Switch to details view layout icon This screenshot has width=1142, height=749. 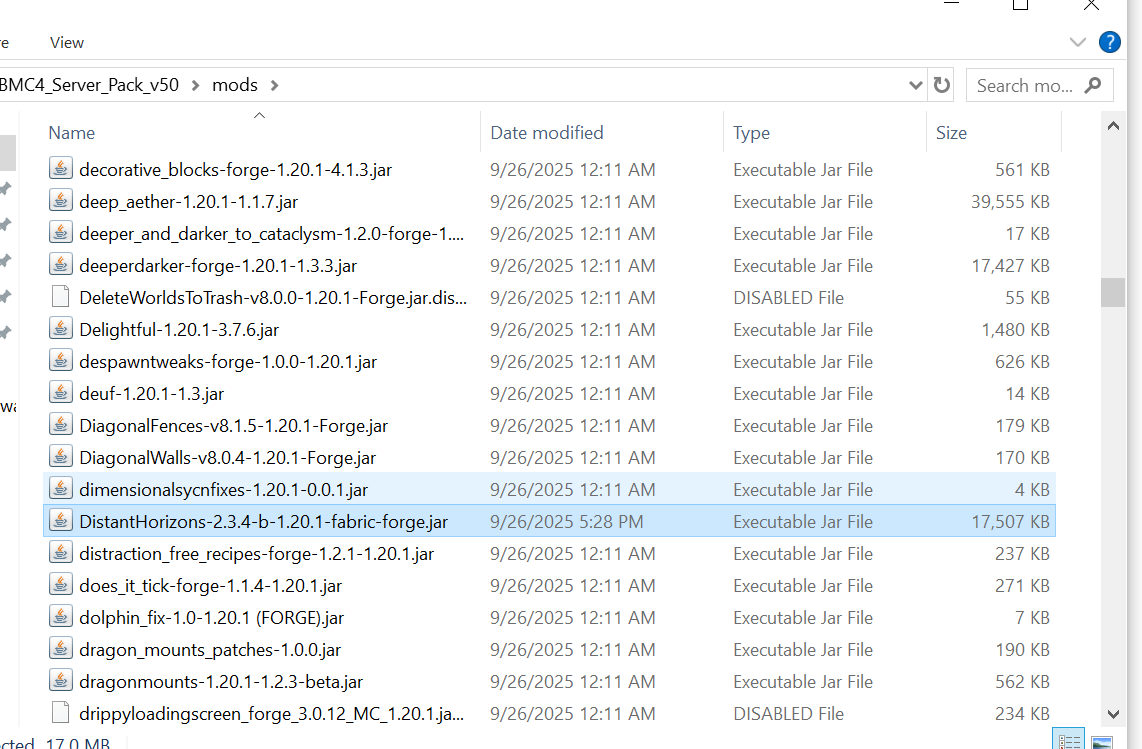[1068, 741]
